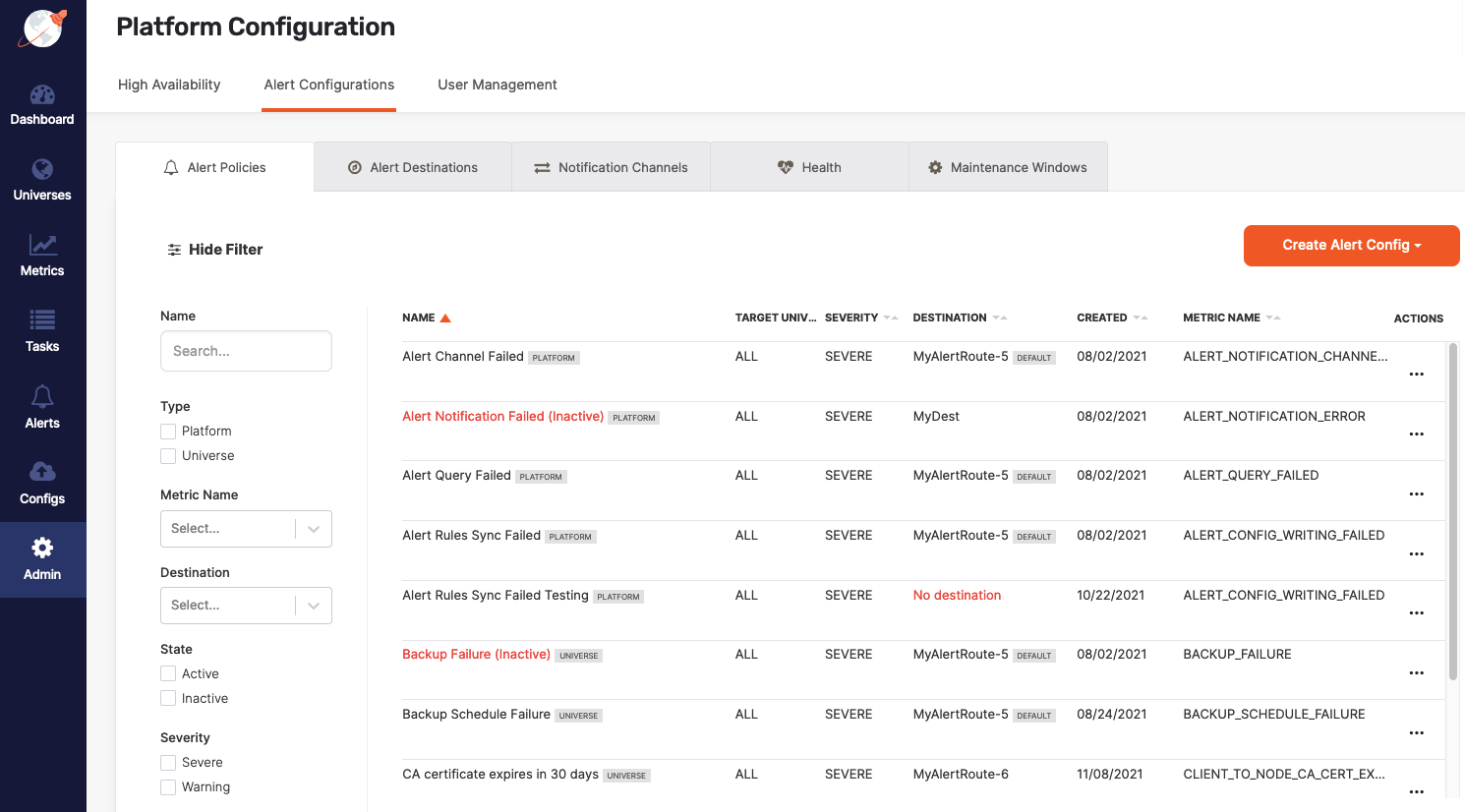The width and height of the screenshot is (1465, 812).
Task: Click the ALERT_NOTIFICATION_ERROR metric cell
Action: pyautogui.click(x=1274, y=417)
